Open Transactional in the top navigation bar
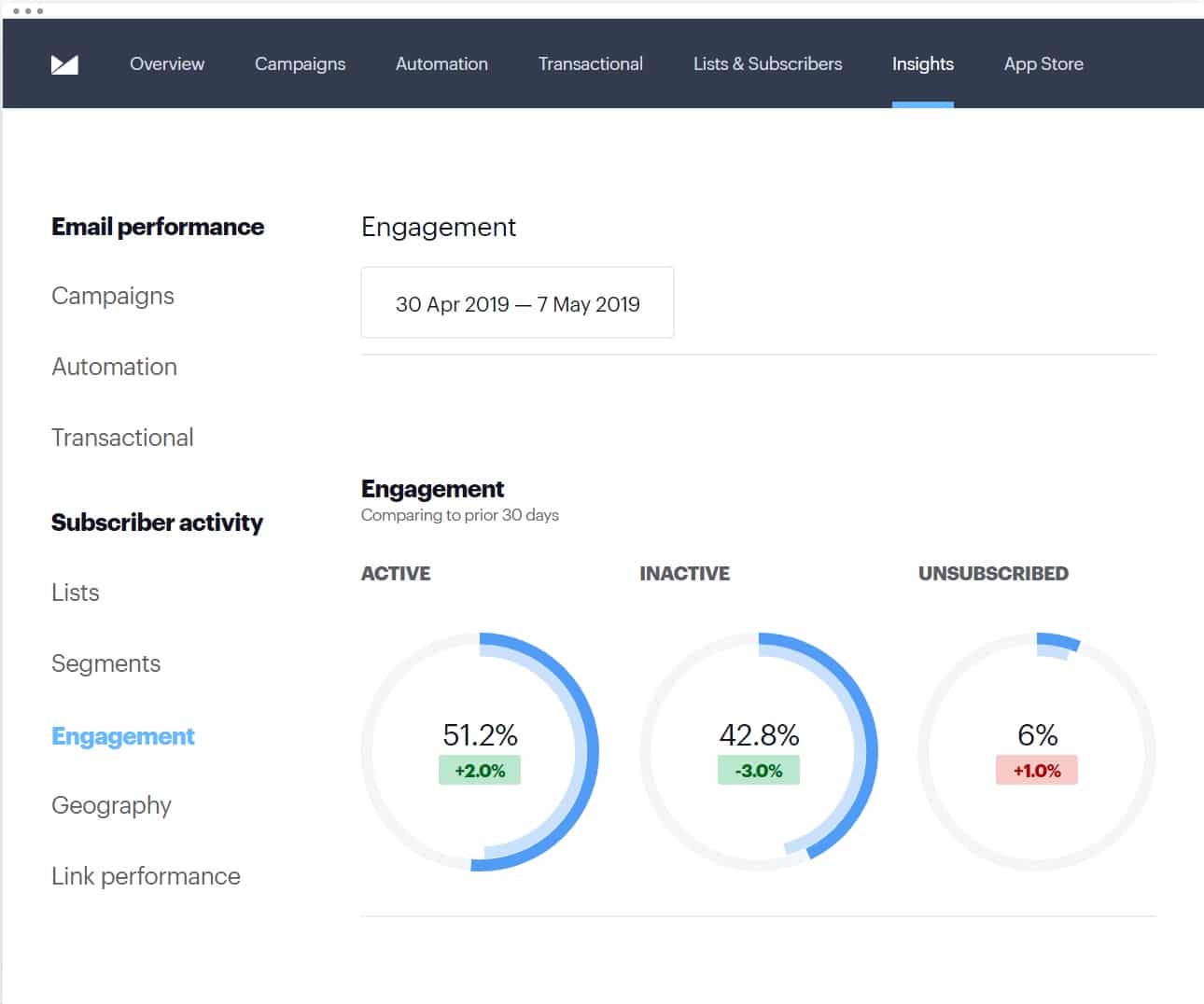1204x1004 pixels. [590, 64]
